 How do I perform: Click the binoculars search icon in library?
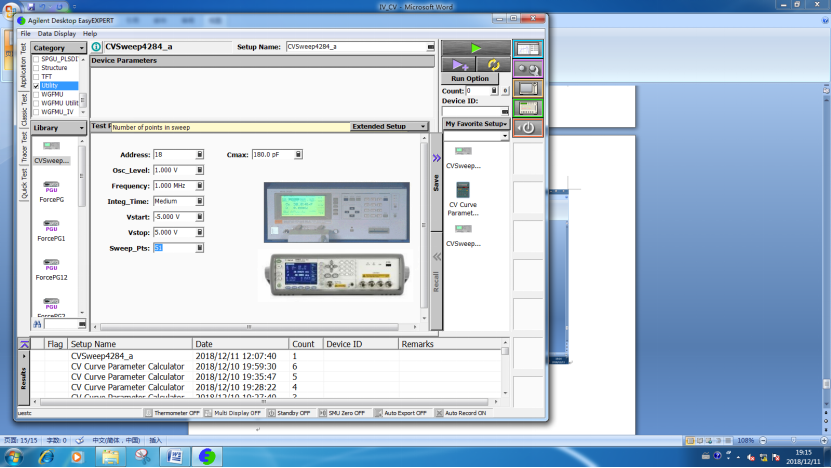[37, 324]
